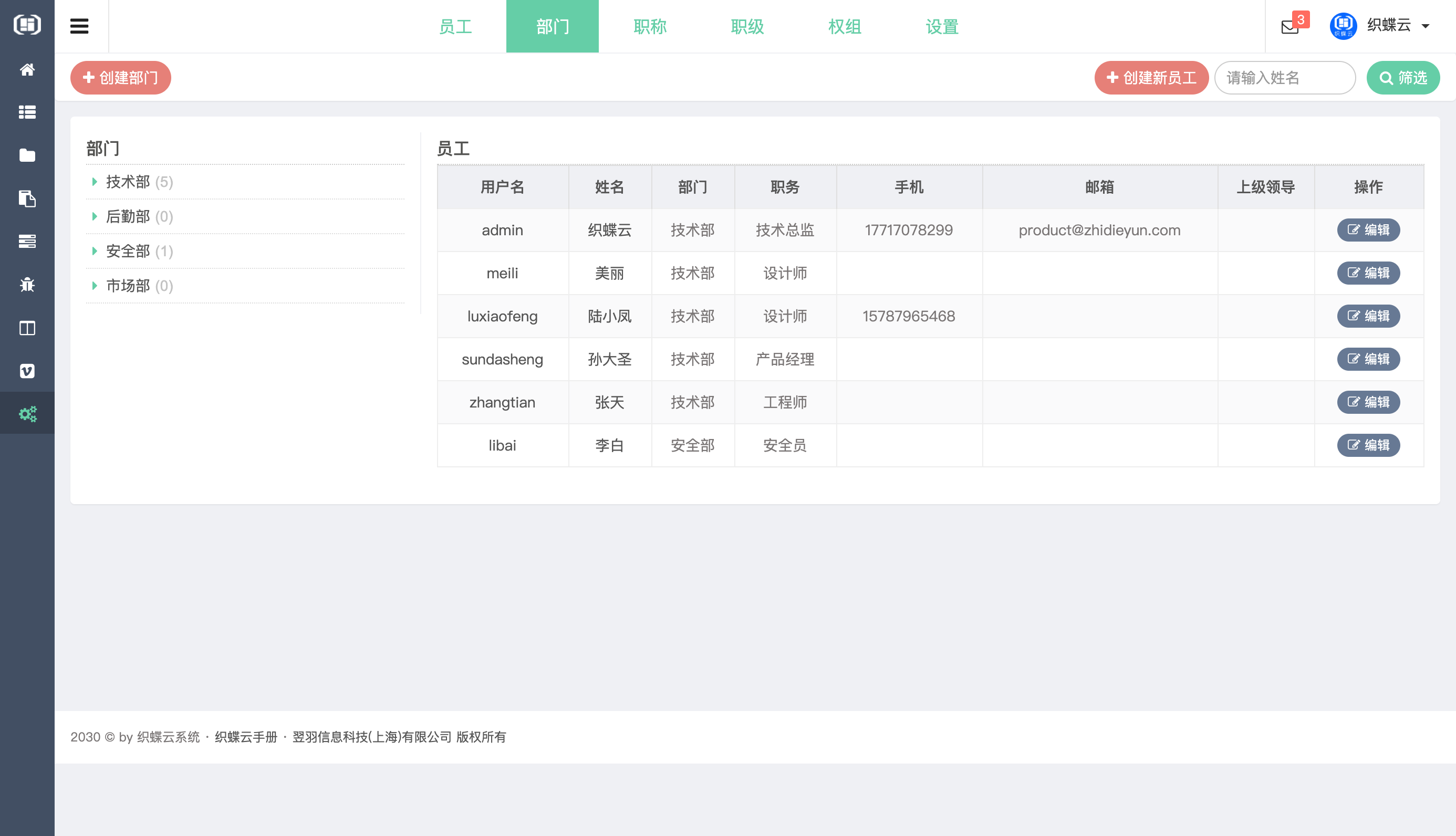Open the documents copy sidebar icon
Image resolution: width=1456 pixels, height=836 pixels.
coord(27,198)
